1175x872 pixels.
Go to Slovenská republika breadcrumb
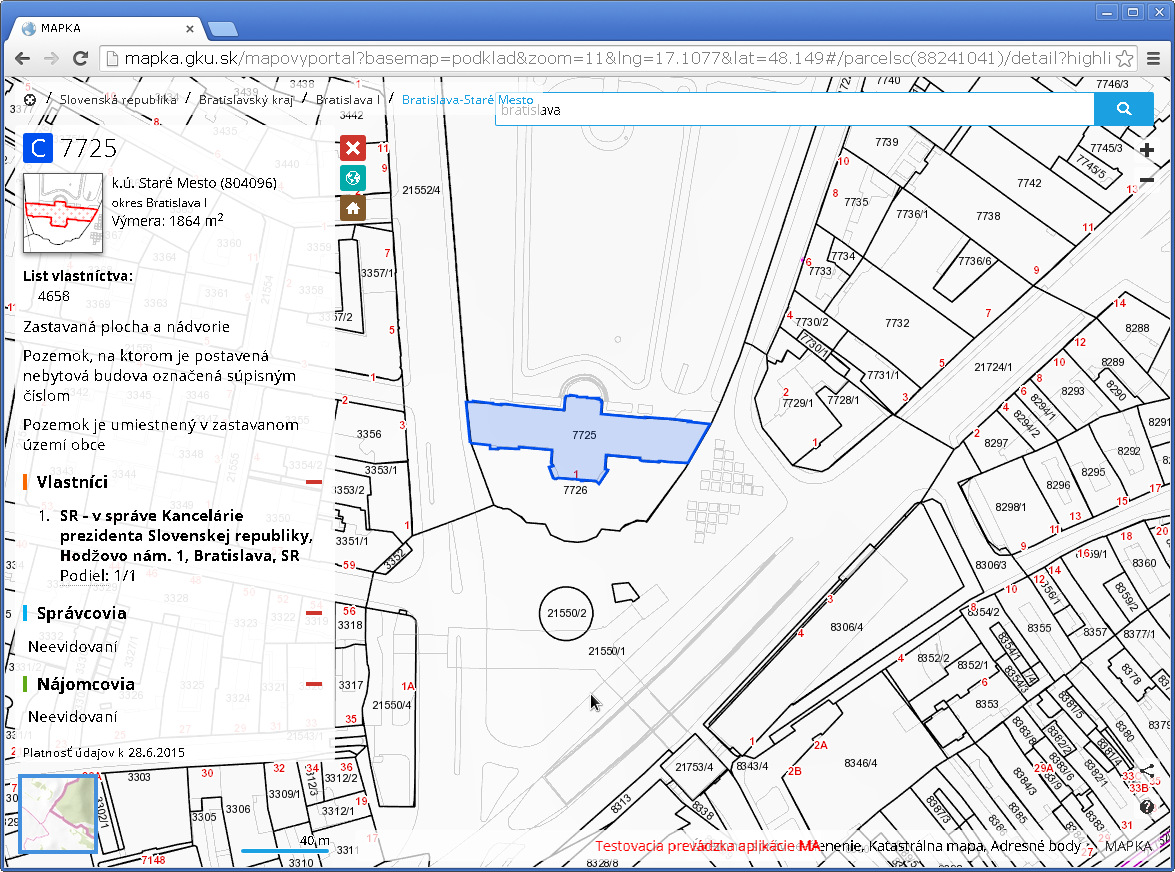point(118,100)
